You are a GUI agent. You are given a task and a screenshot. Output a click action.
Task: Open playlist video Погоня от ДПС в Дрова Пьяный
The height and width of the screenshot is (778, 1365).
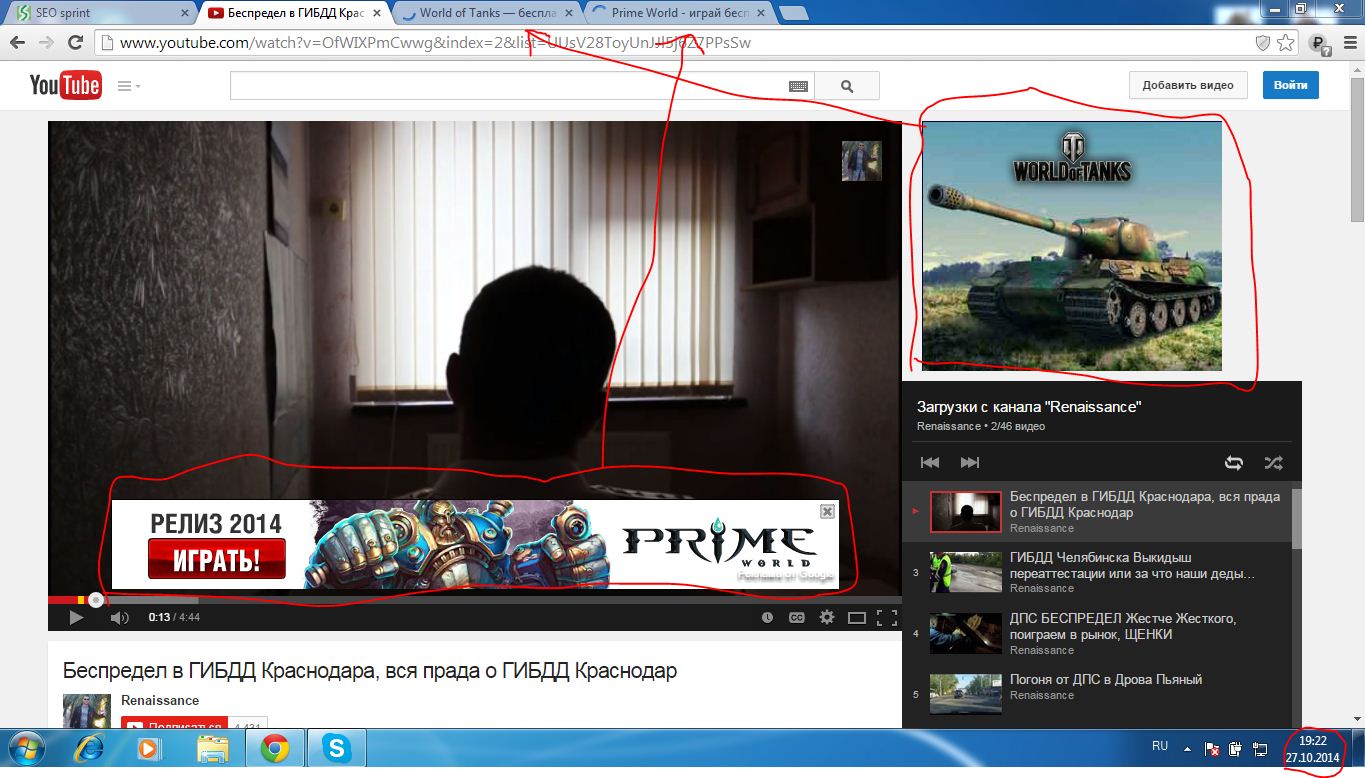pos(1096,694)
